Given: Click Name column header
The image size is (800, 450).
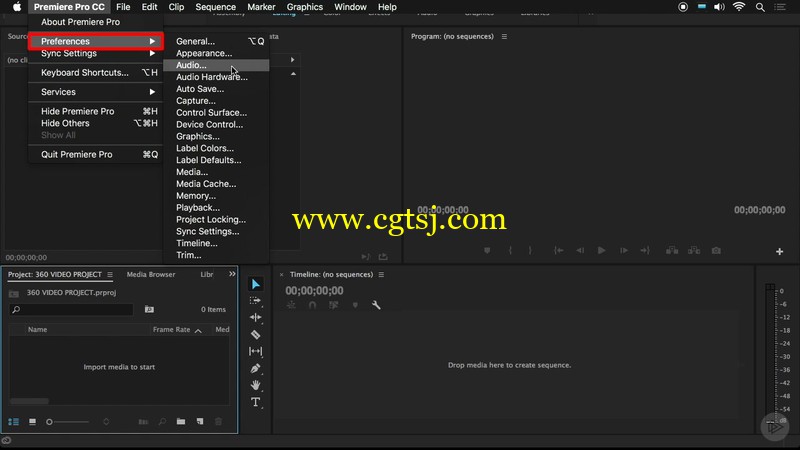Looking at the screenshot, I should tap(37, 330).
